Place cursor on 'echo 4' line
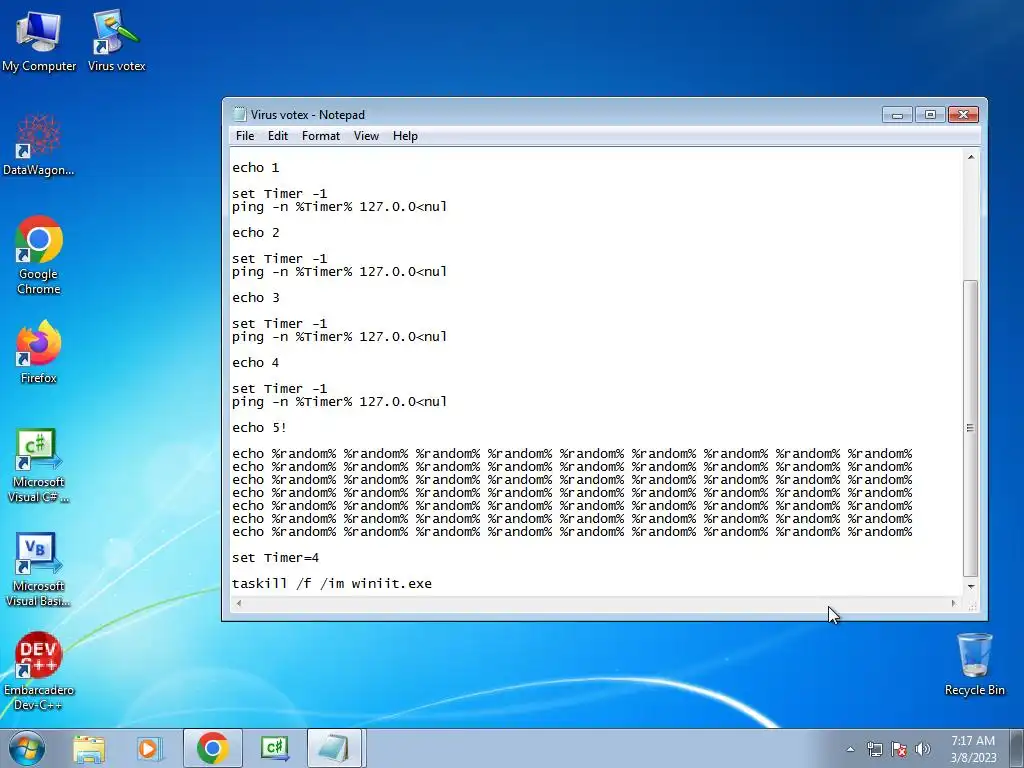1024x768 pixels. coord(255,362)
